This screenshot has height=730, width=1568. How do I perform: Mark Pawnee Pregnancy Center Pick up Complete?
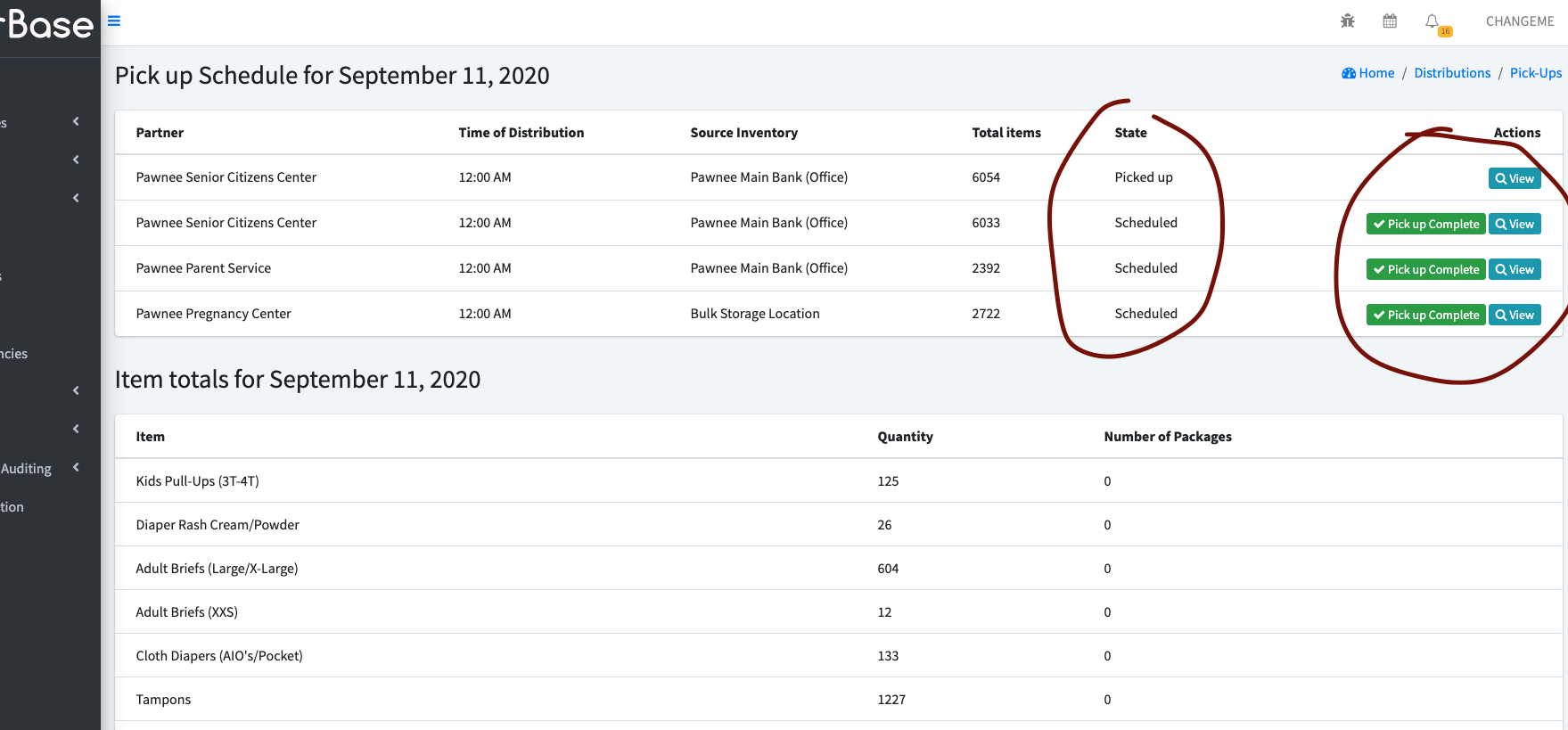(x=1426, y=315)
